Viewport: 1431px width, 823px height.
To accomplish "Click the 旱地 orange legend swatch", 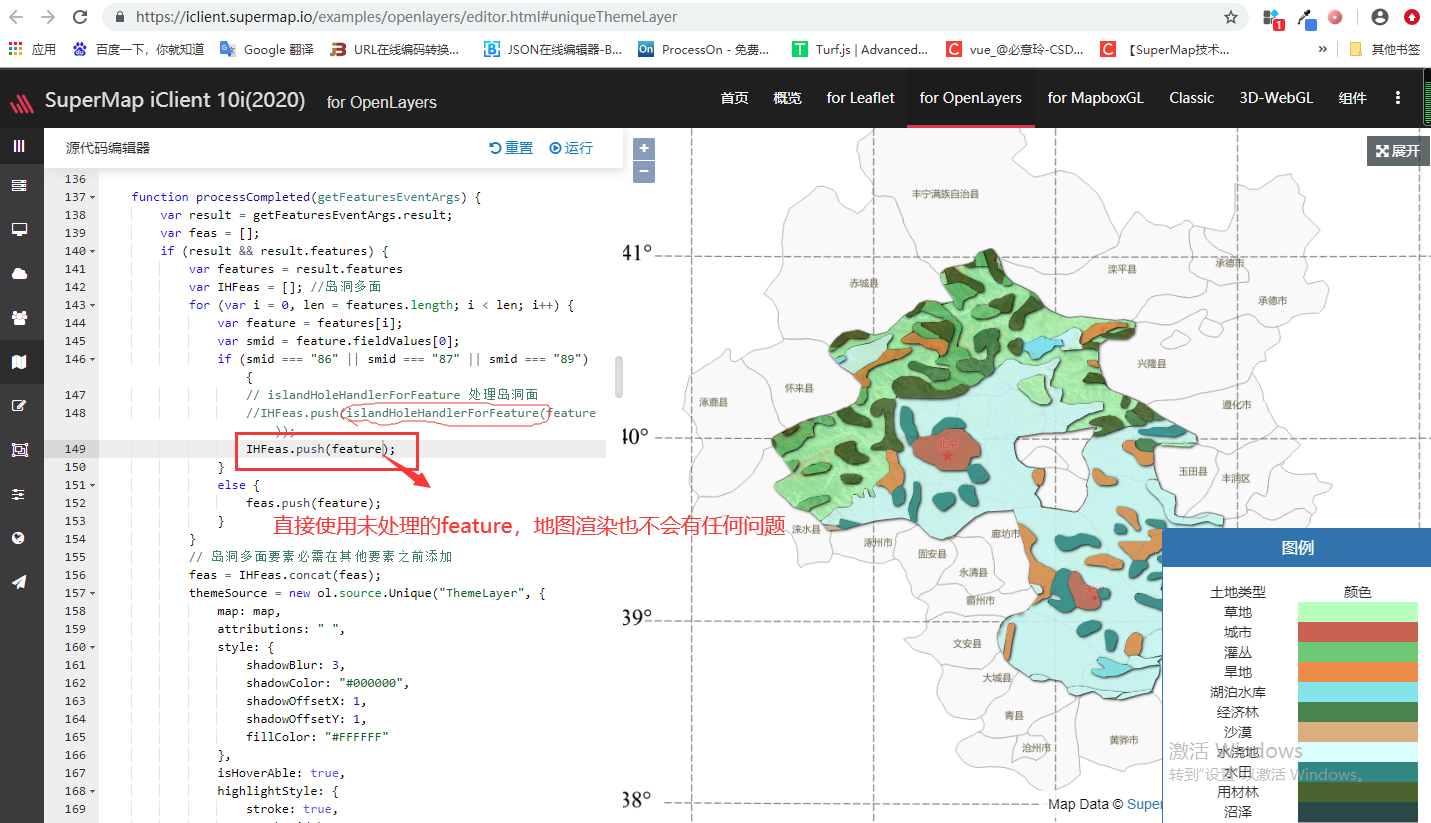I will [1357, 672].
